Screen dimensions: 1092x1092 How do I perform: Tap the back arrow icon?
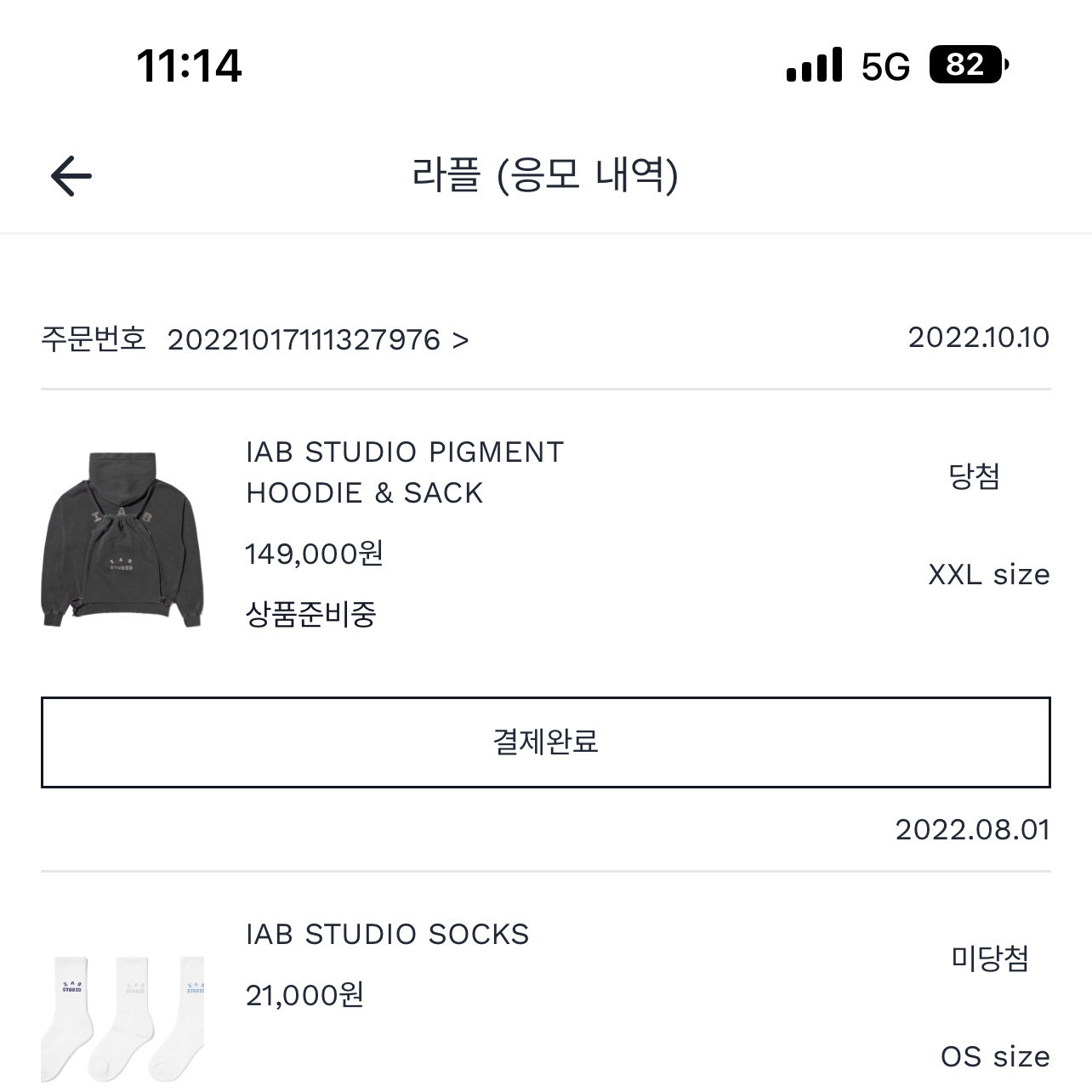pos(71,176)
